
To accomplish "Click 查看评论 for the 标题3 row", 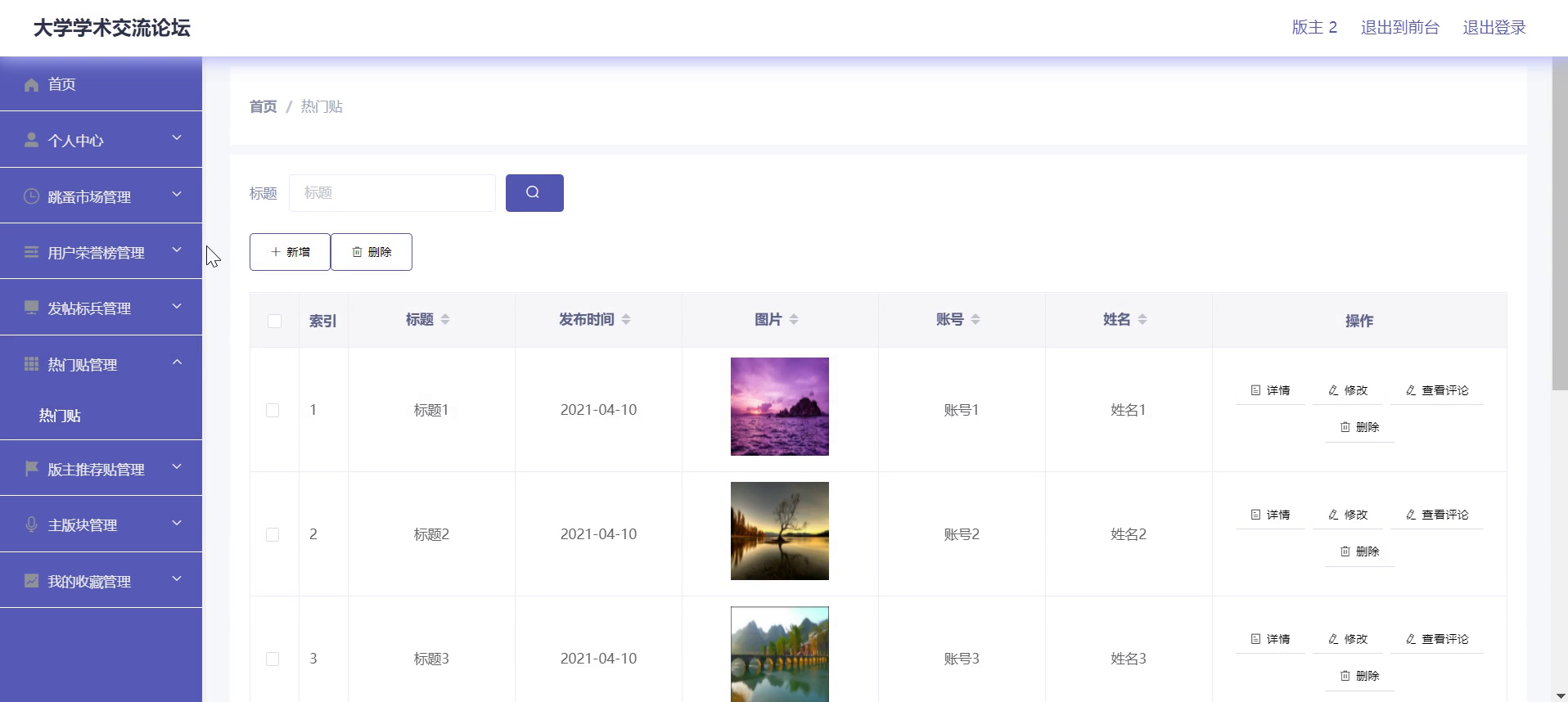I will click(1437, 639).
